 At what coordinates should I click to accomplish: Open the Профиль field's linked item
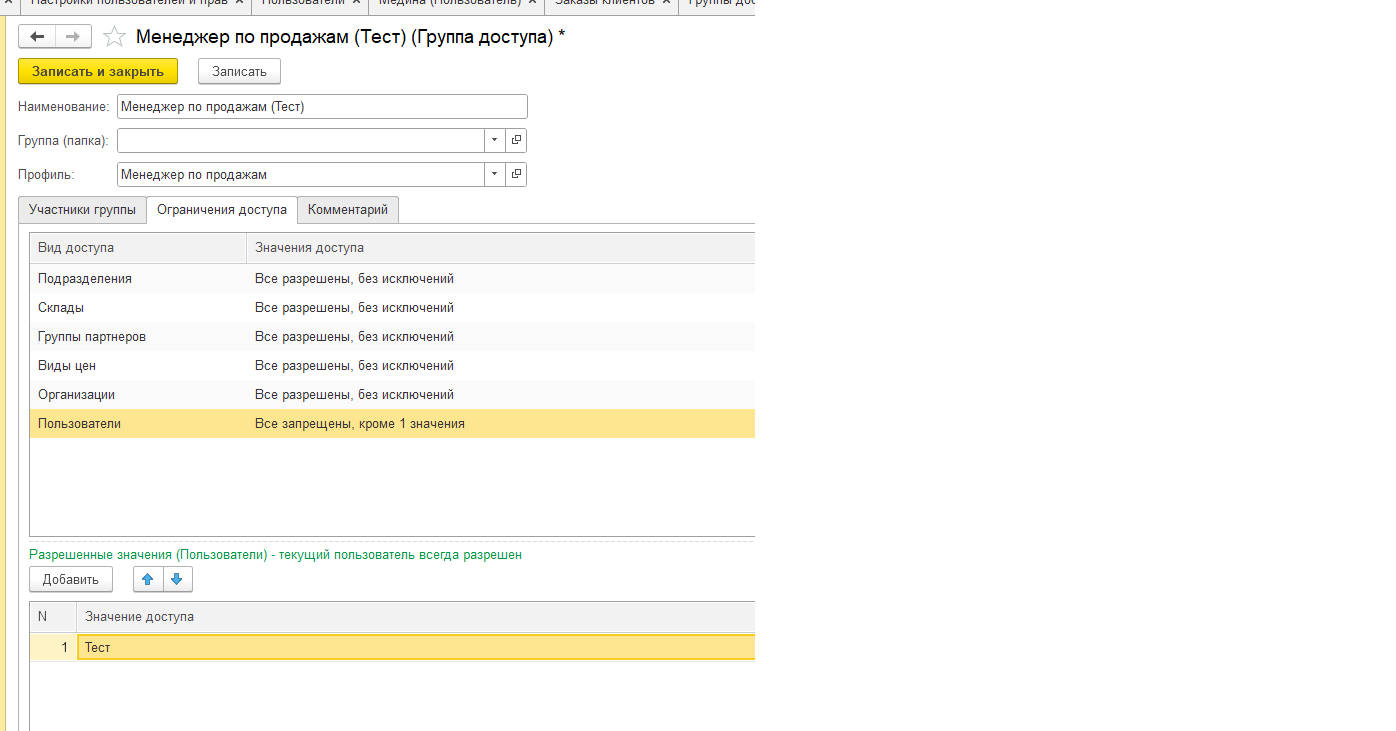(x=516, y=175)
